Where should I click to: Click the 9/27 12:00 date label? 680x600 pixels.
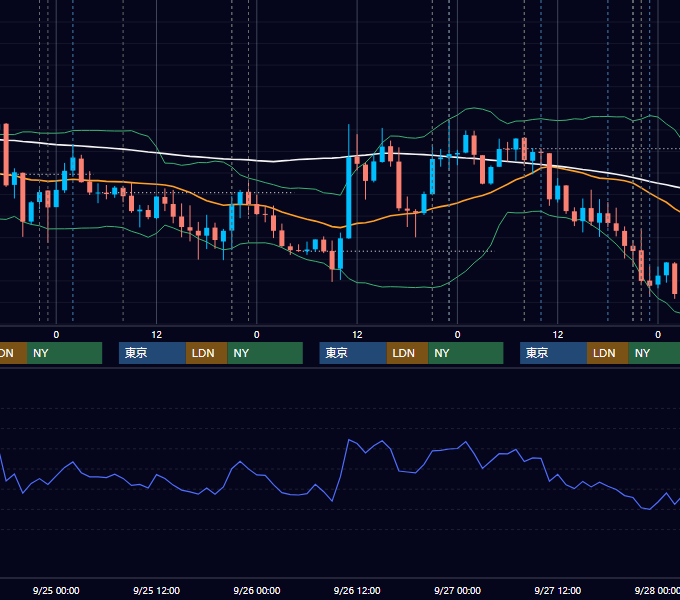(x=558, y=590)
